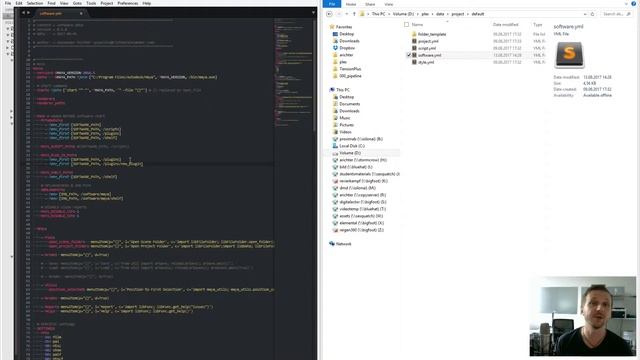640x360 pixels.
Task: Click 'Volume (D:)' in the address breadcrumb
Action: 403,14
